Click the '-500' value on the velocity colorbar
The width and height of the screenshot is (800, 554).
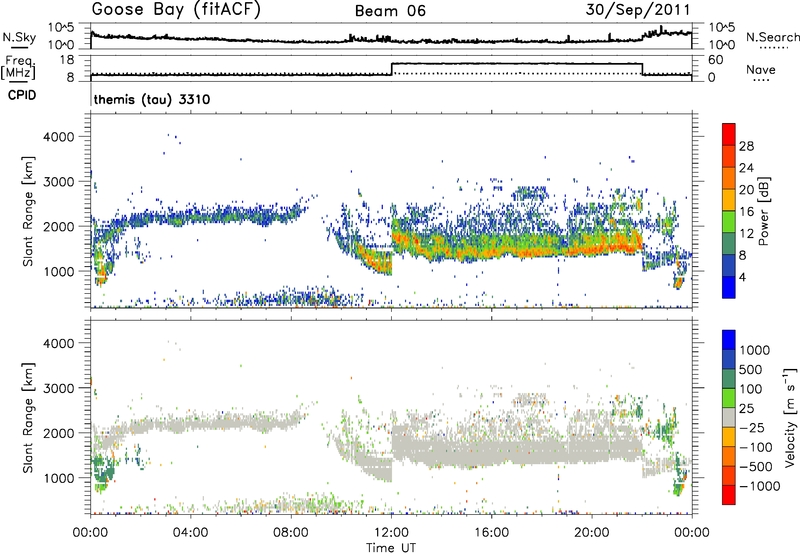[756, 466]
